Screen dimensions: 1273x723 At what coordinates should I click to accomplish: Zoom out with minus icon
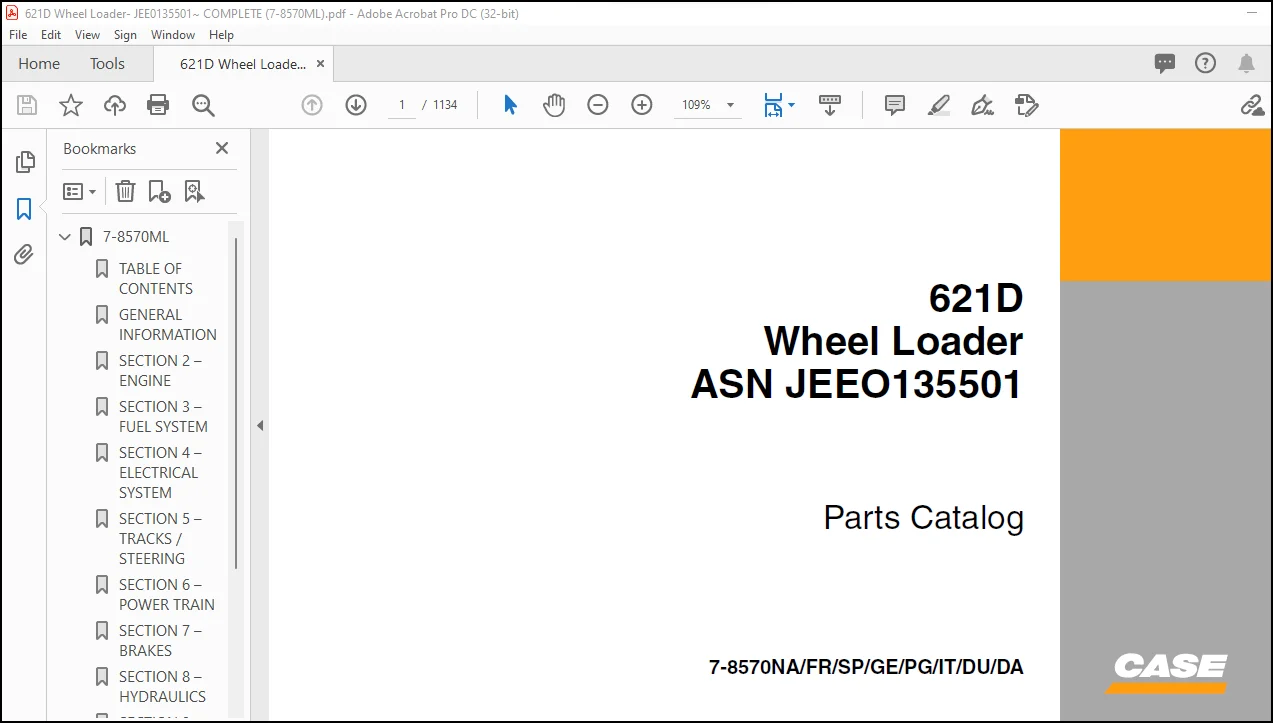[598, 105]
